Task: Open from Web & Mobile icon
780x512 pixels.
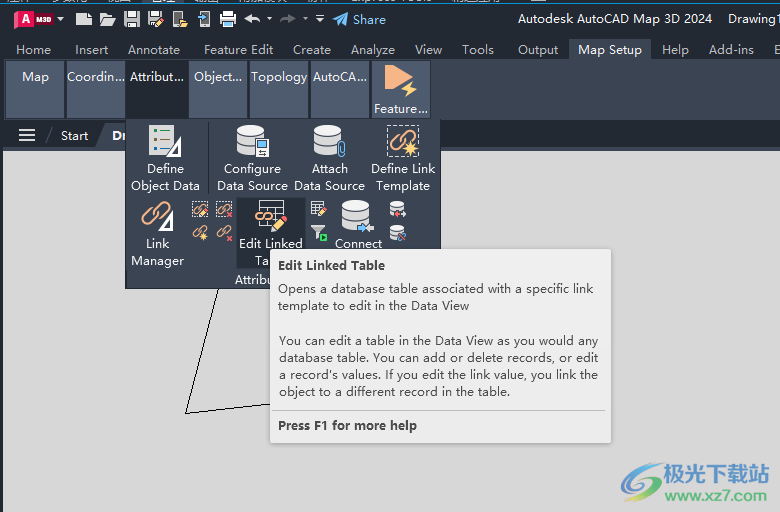Action: click(x=180, y=19)
